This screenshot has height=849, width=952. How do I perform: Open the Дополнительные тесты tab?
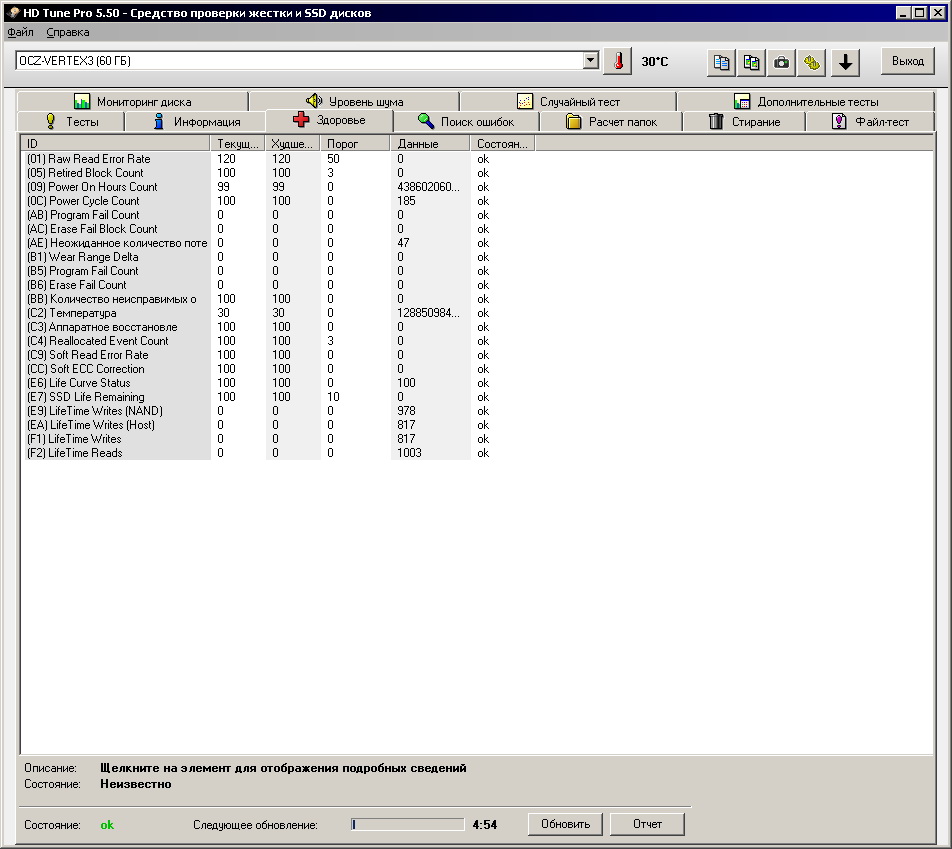tap(806, 101)
